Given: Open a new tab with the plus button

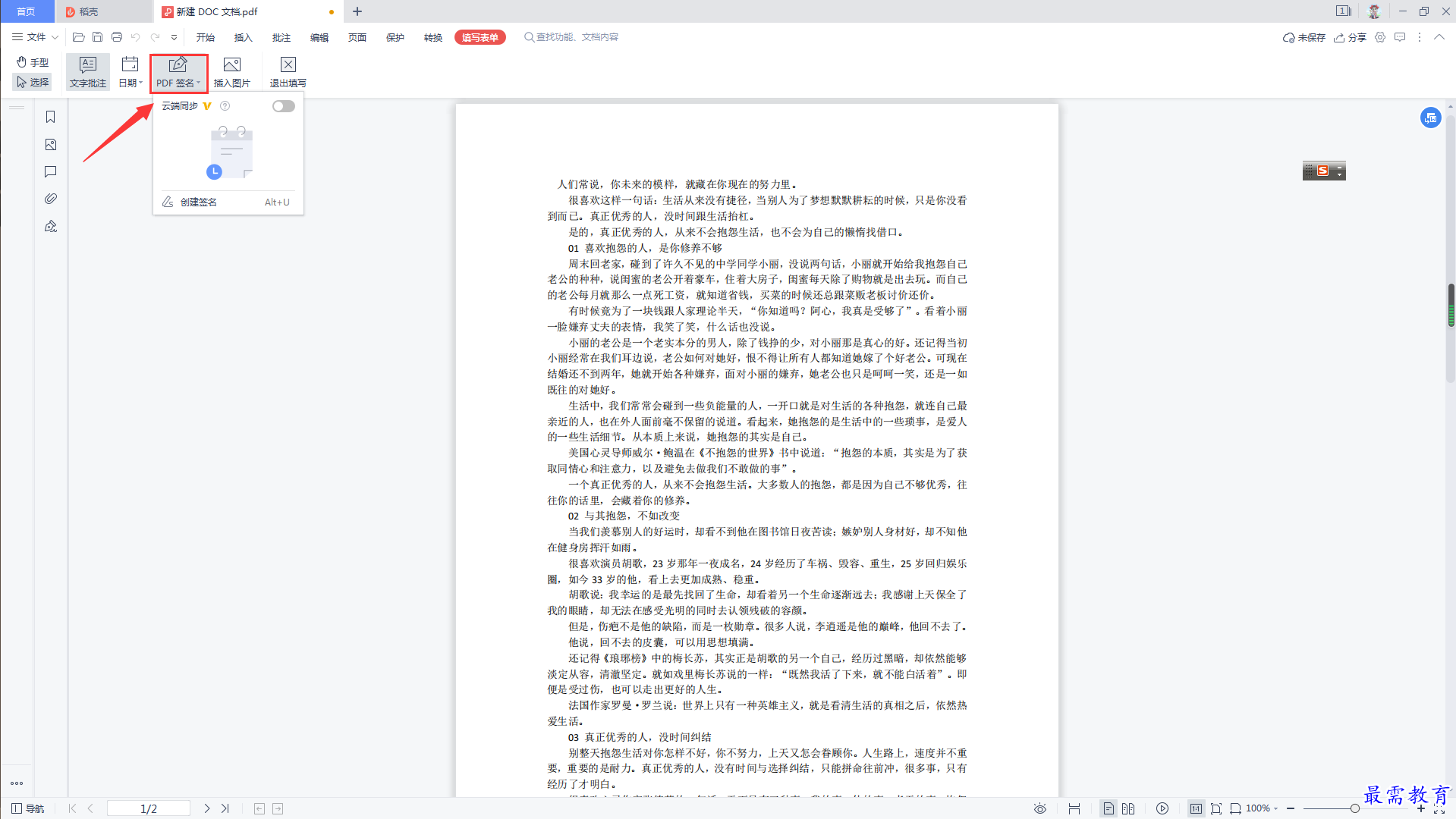Looking at the screenshot, I should click(357, 11).
